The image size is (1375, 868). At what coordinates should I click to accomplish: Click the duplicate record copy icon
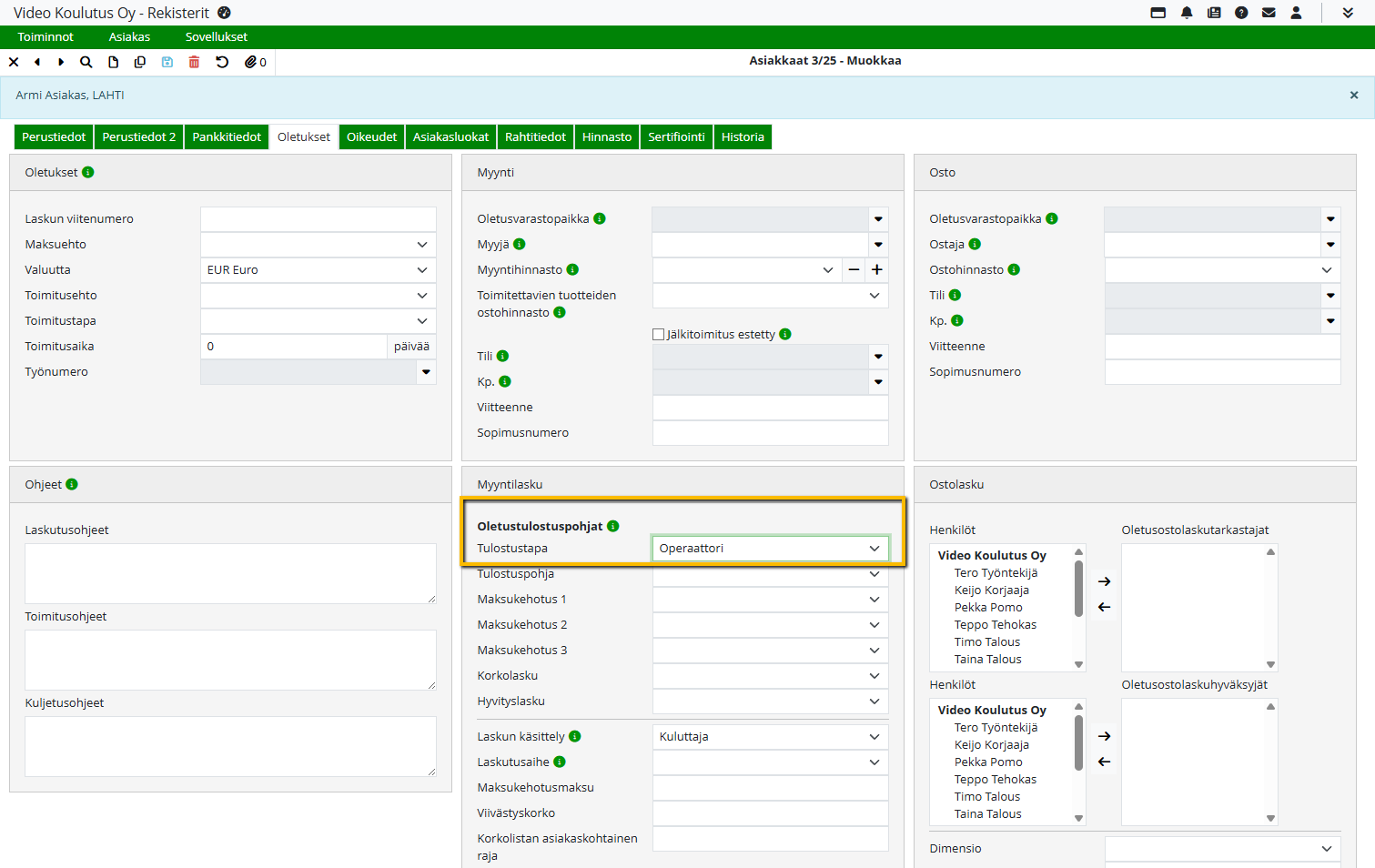click(x=140, y=62)
